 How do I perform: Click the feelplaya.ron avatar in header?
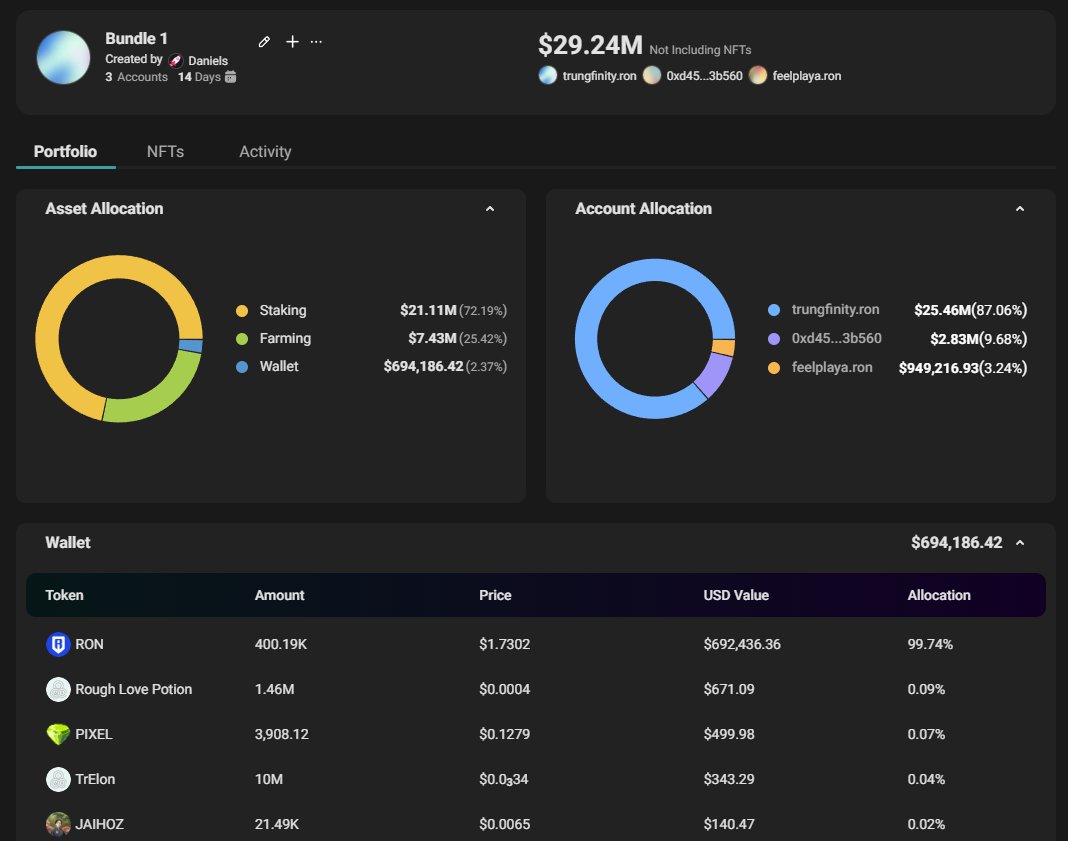[x=758, y=76]
